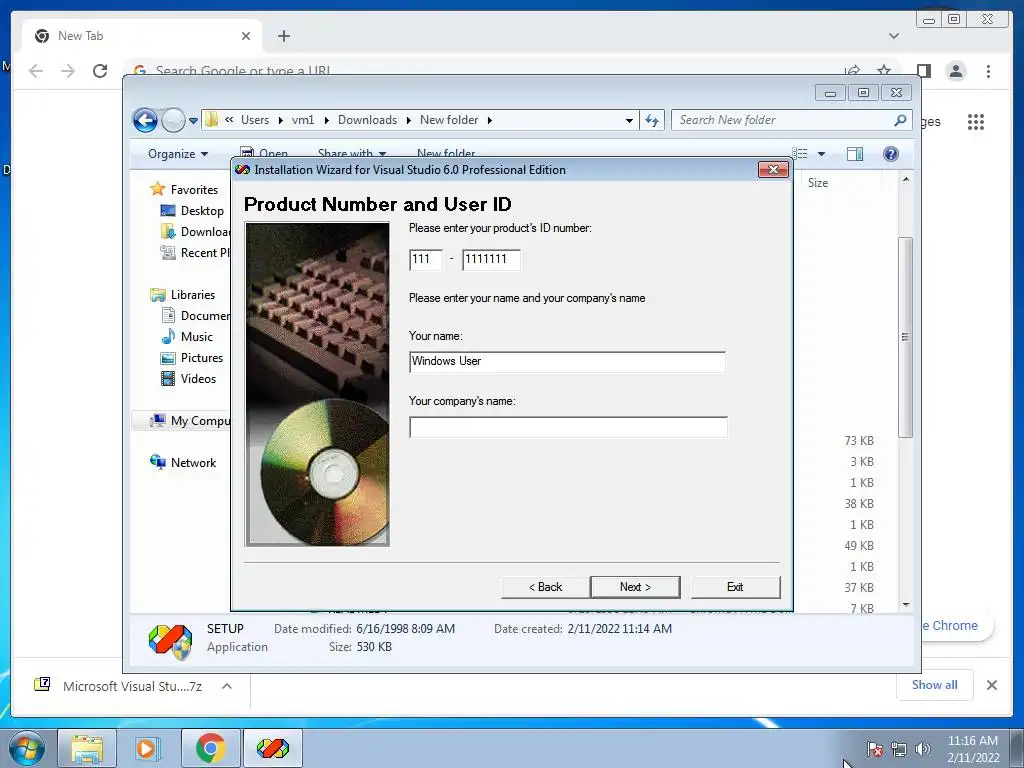Open the Organize menu
Image resolution: width=1024 pixels, height=768 pixels.
(x=178, y=154)
